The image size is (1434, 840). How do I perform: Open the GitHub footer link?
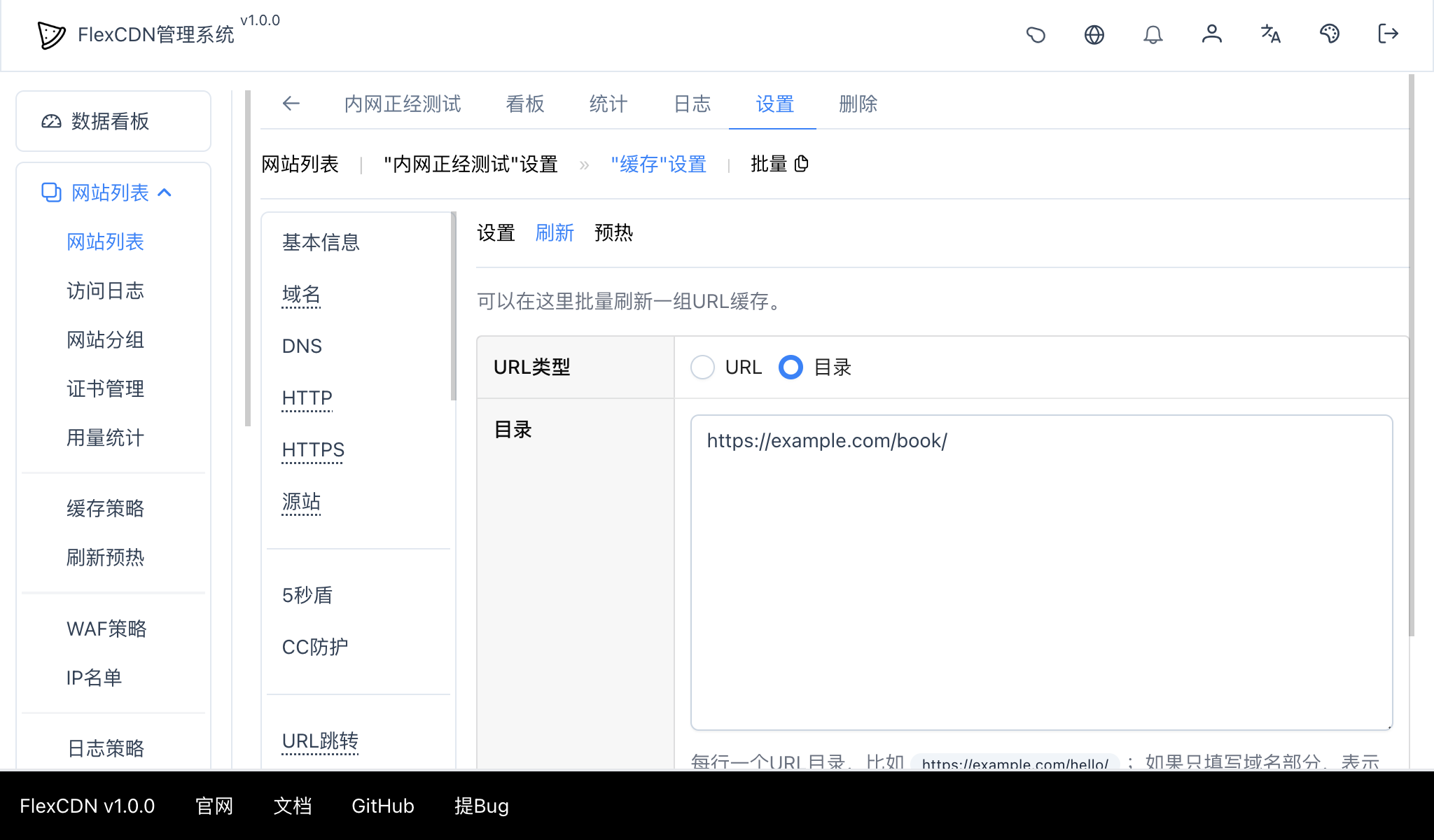382,806
